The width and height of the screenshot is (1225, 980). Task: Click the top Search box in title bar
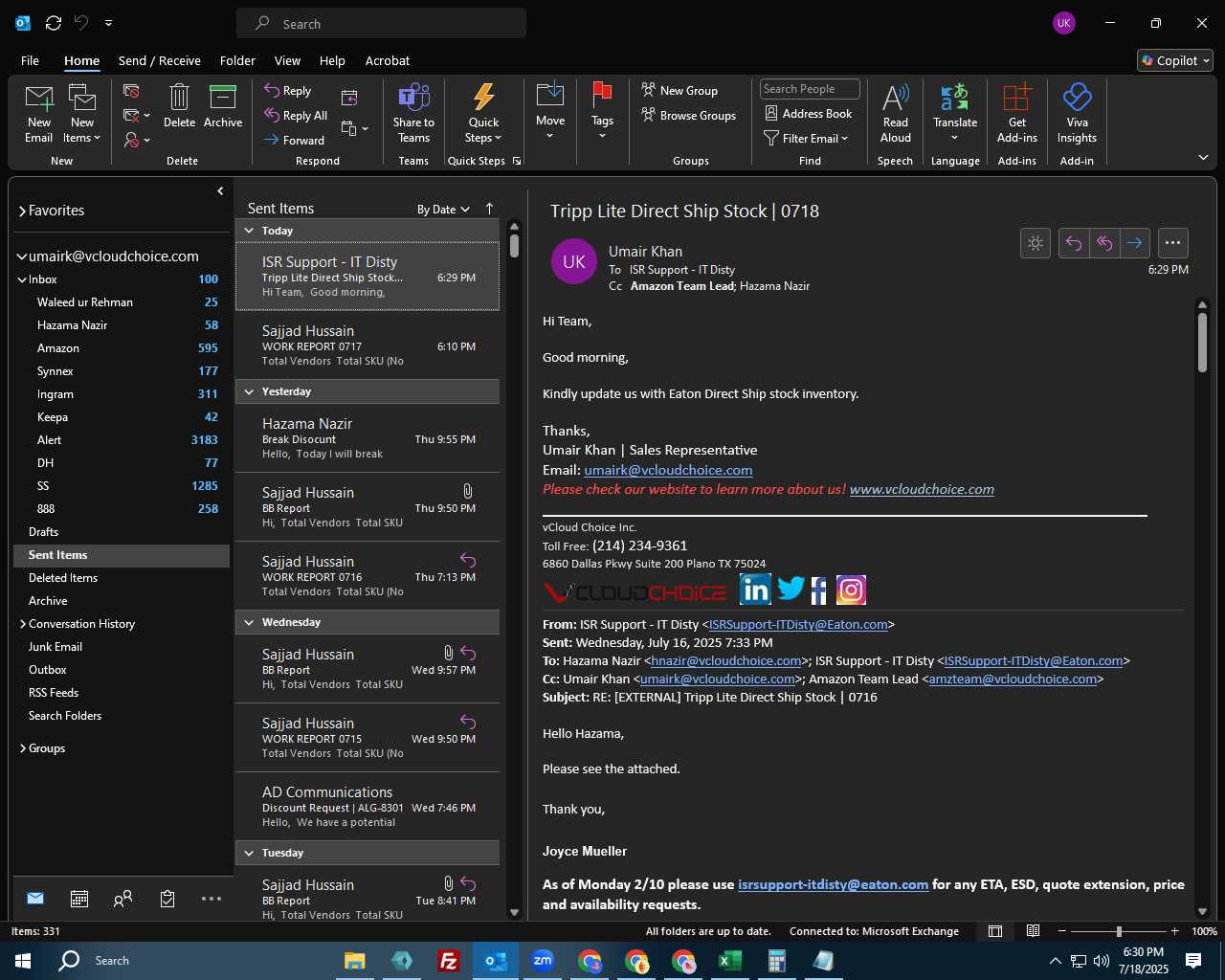(381, 23)
